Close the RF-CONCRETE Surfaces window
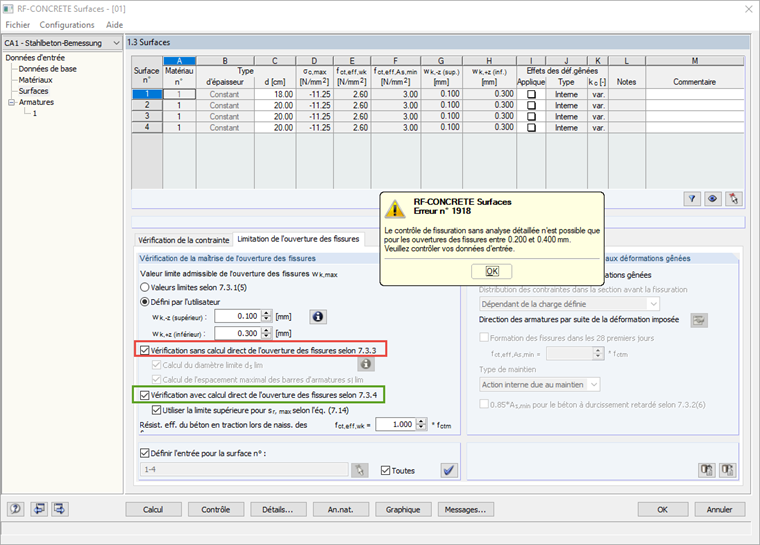Viewport: 760px width, 545px height. click(x=749, y=9)
